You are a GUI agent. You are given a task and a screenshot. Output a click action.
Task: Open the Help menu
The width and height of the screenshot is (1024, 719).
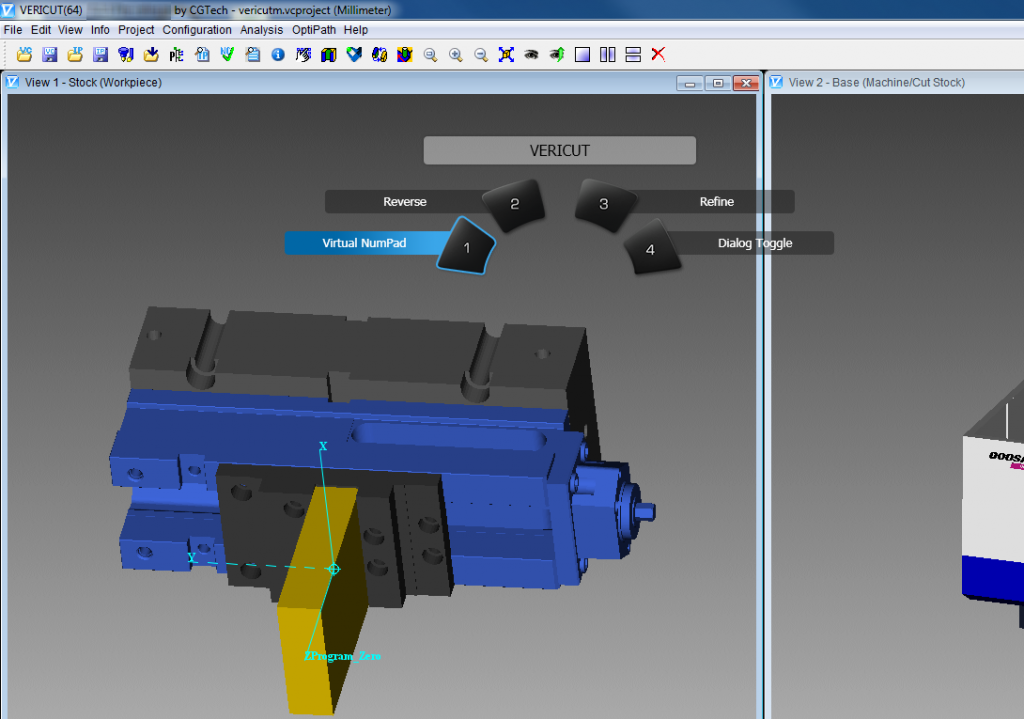[x=356, y=30]
